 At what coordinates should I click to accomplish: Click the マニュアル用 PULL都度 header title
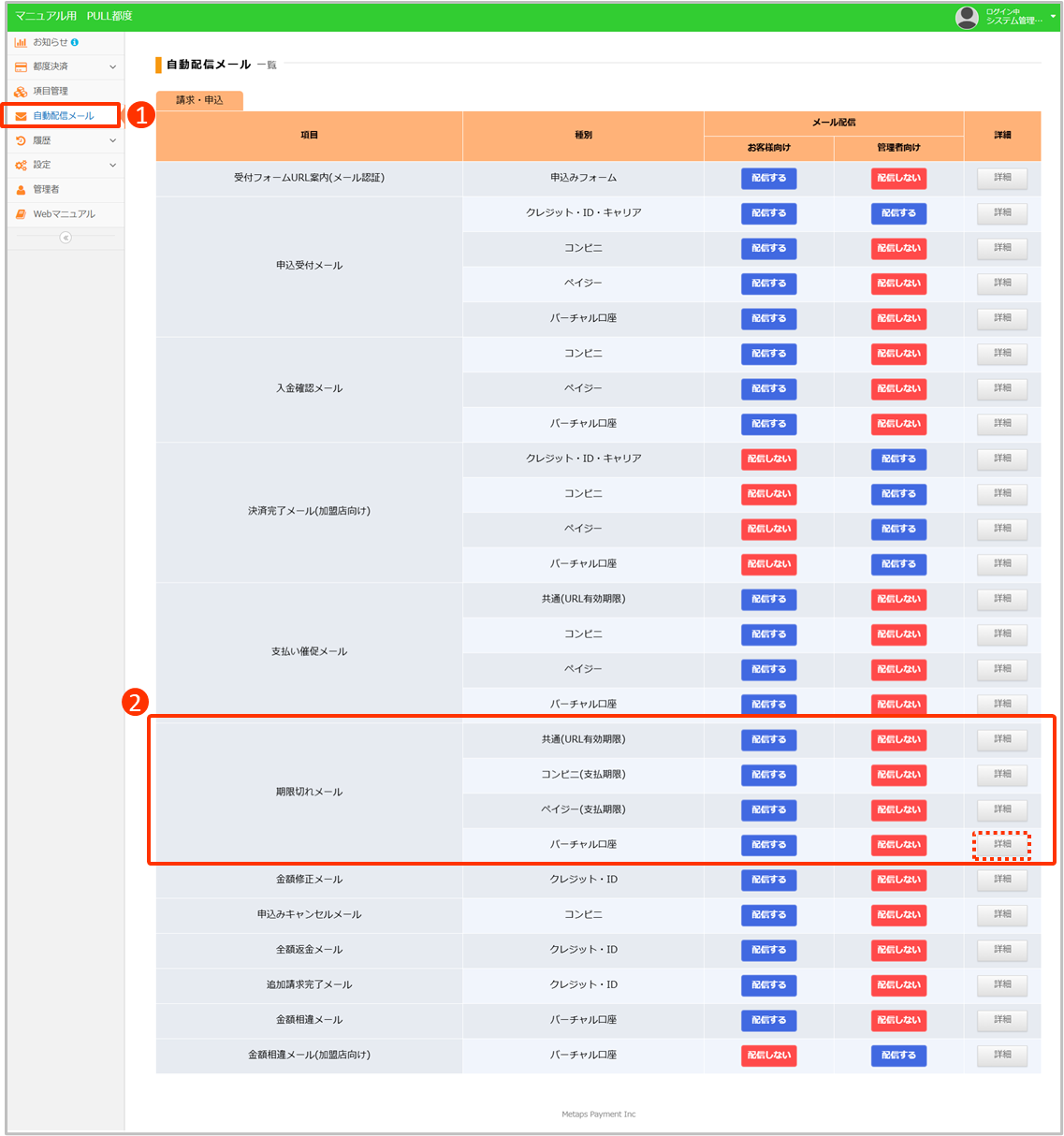[74, 16]
